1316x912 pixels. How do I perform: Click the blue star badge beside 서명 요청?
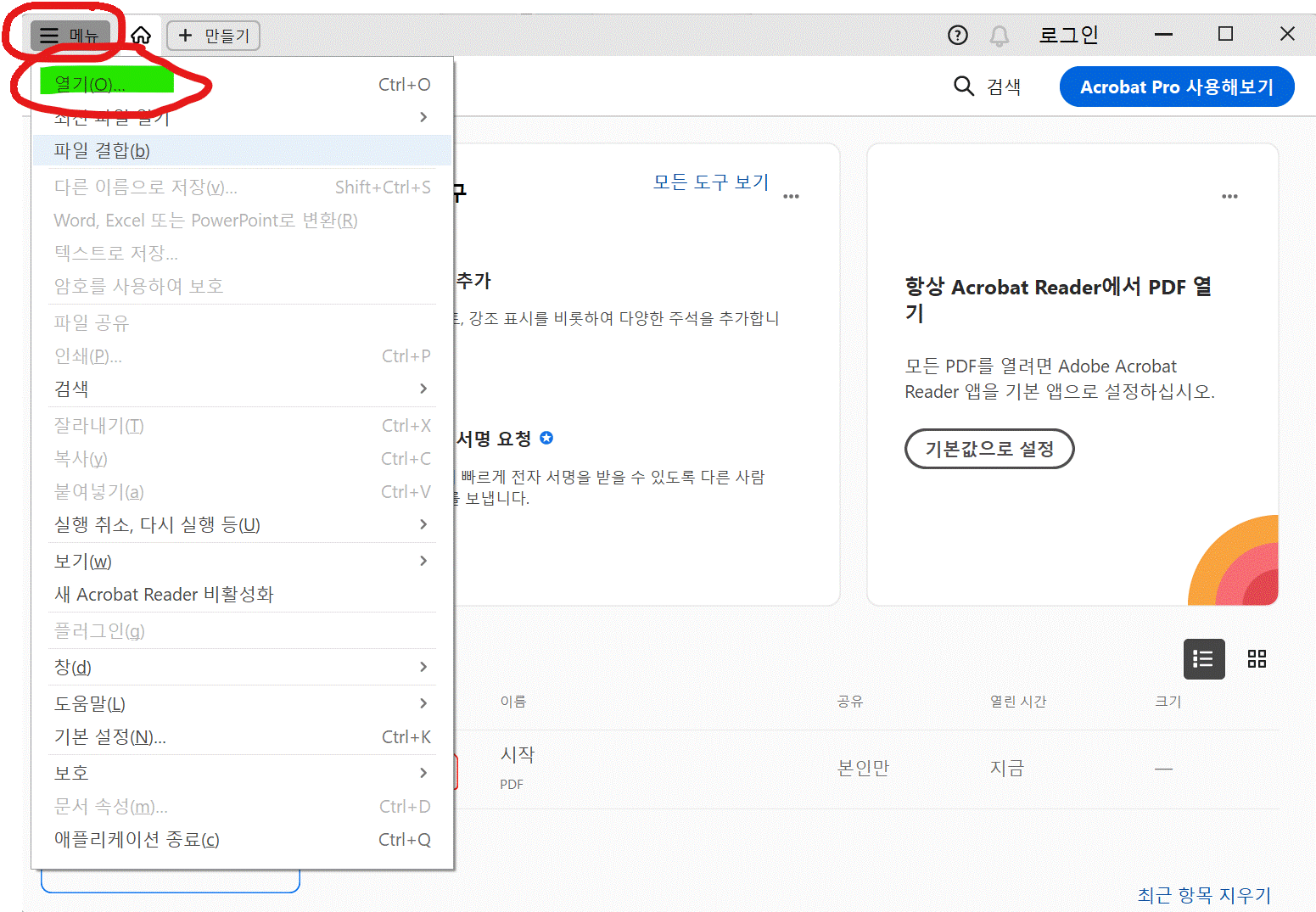click(x=546, y=438)
